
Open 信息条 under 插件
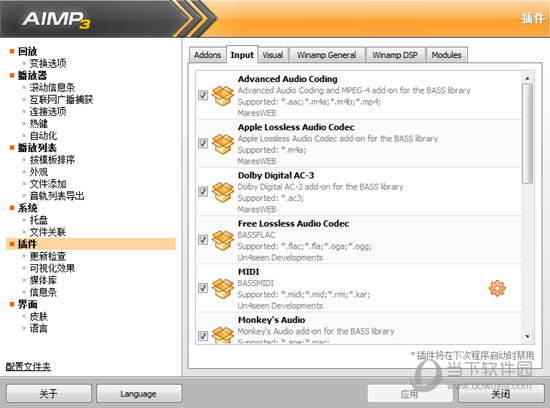[x=43, y=293]
